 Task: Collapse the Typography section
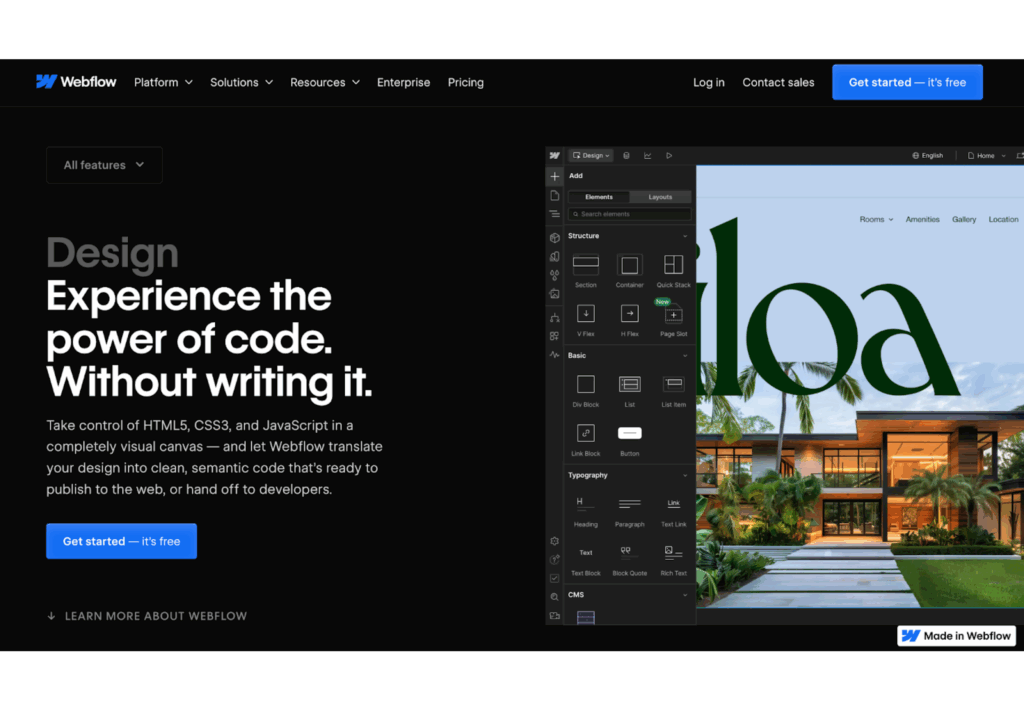coord(685,475)
